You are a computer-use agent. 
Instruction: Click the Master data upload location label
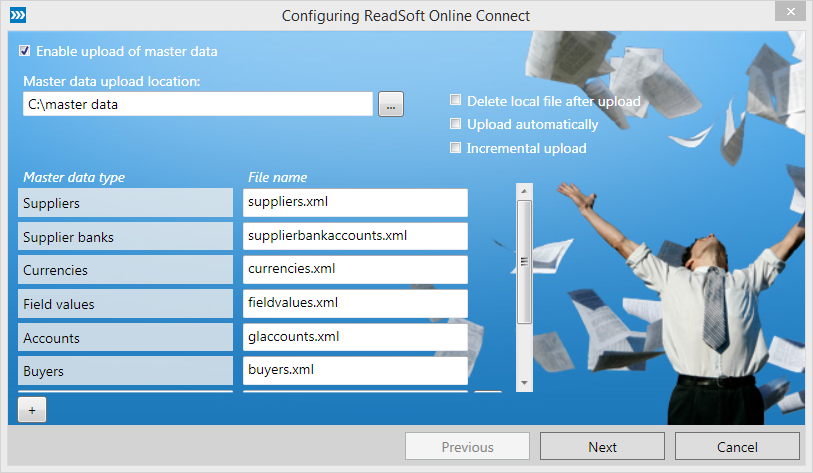point(111,81)
